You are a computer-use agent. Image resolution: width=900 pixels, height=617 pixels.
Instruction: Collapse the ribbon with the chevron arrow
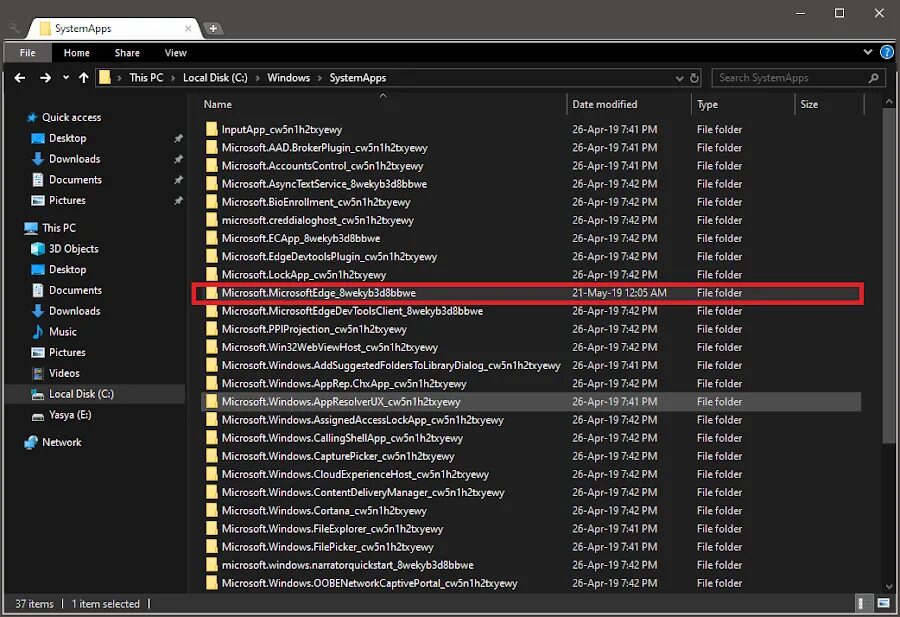868,52
